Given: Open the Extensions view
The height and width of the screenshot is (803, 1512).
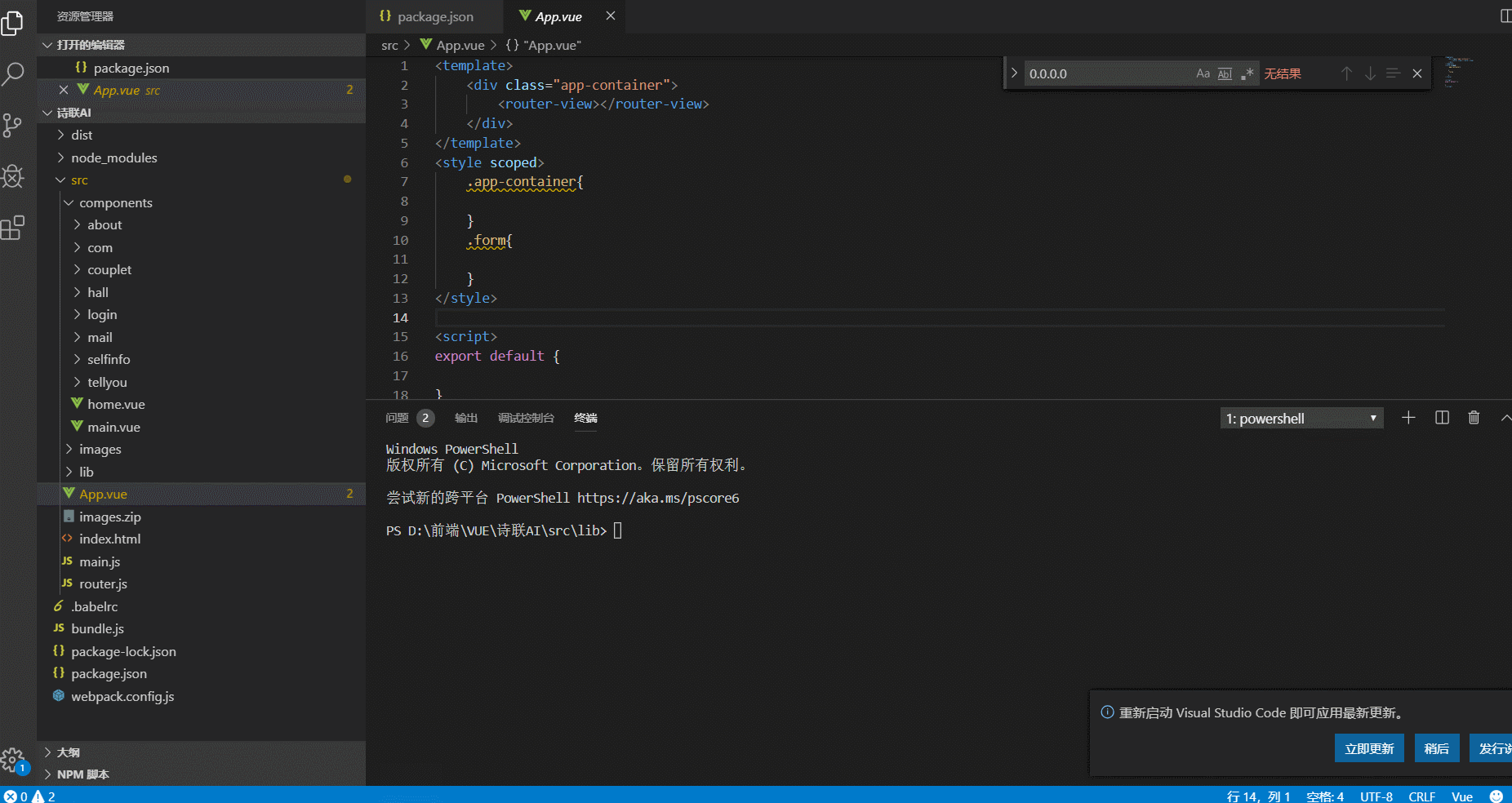Looking at the screenshot, I should coord(13,228).
